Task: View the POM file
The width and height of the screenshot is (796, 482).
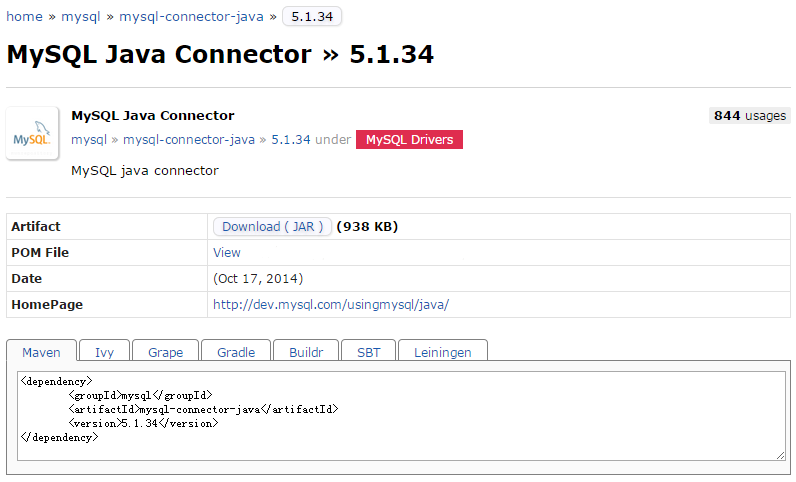Action: pyautogui.click(x=227, y=253)
